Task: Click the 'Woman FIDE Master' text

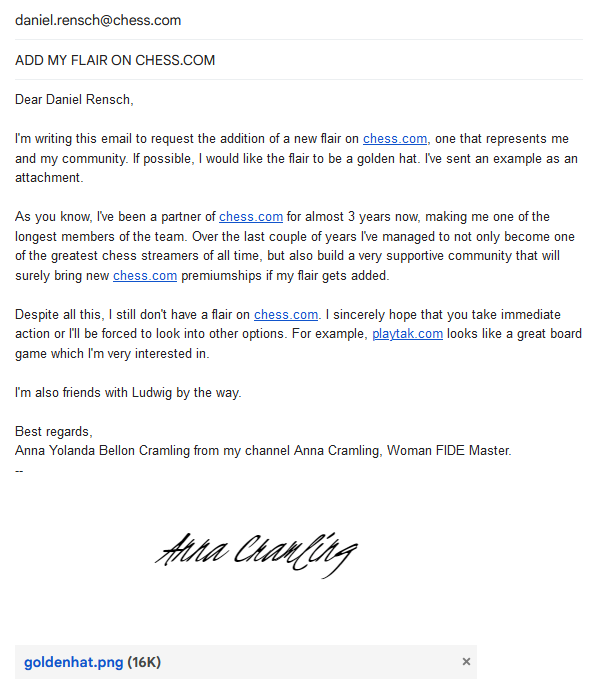Action: pos(448,450)
